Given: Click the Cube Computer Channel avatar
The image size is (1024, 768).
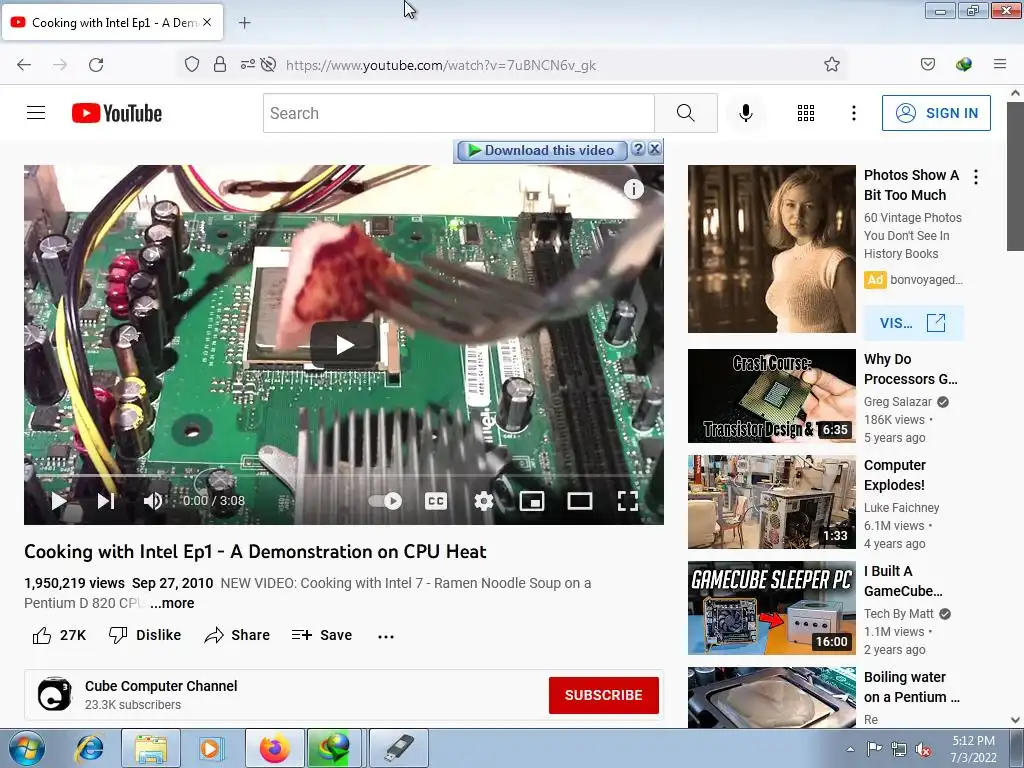Looking at the screenshot, I should click(x=54, y=694).
